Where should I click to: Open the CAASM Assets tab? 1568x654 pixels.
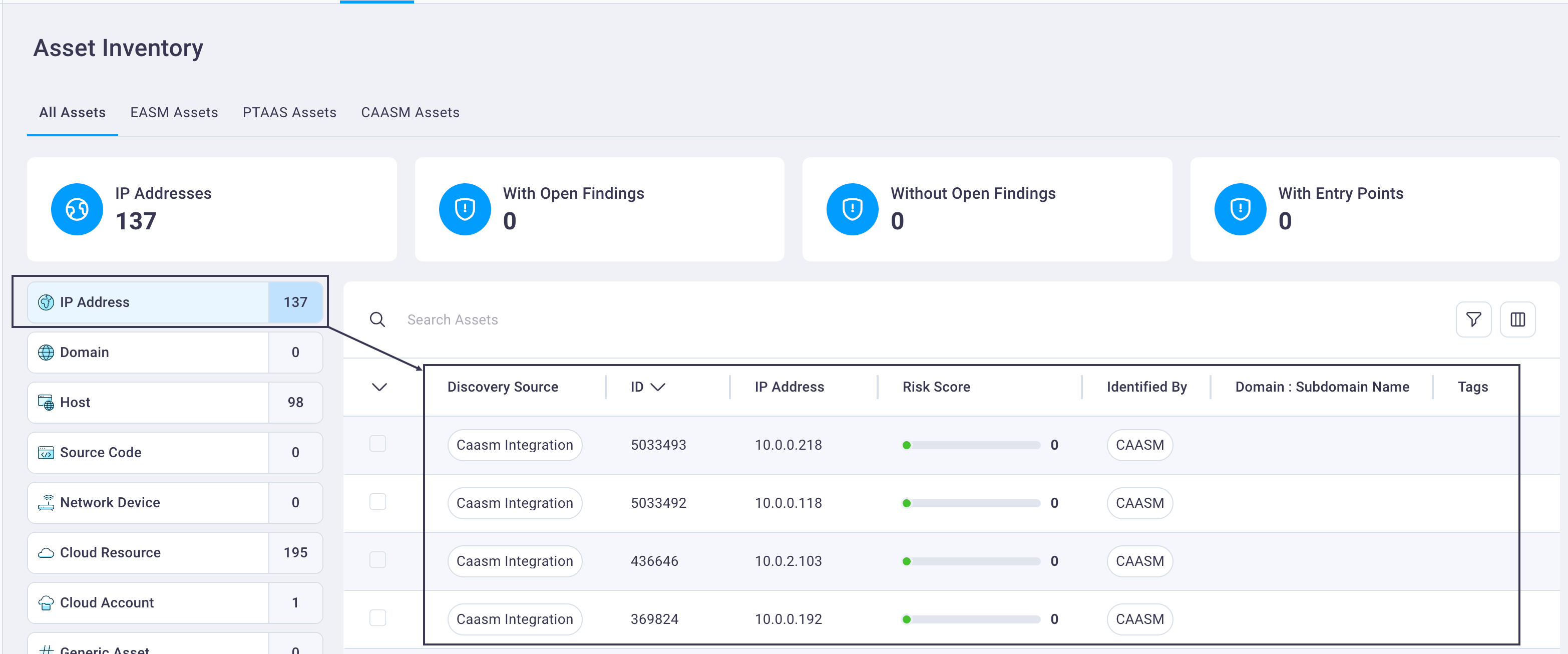410,112
